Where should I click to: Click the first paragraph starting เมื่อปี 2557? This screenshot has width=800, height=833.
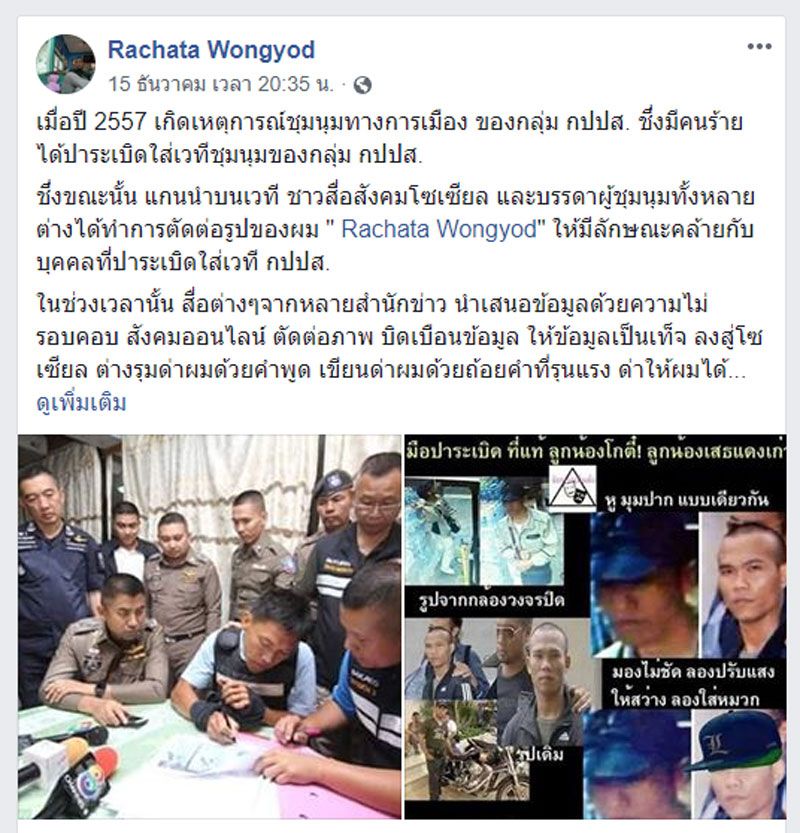coord(389,138)
